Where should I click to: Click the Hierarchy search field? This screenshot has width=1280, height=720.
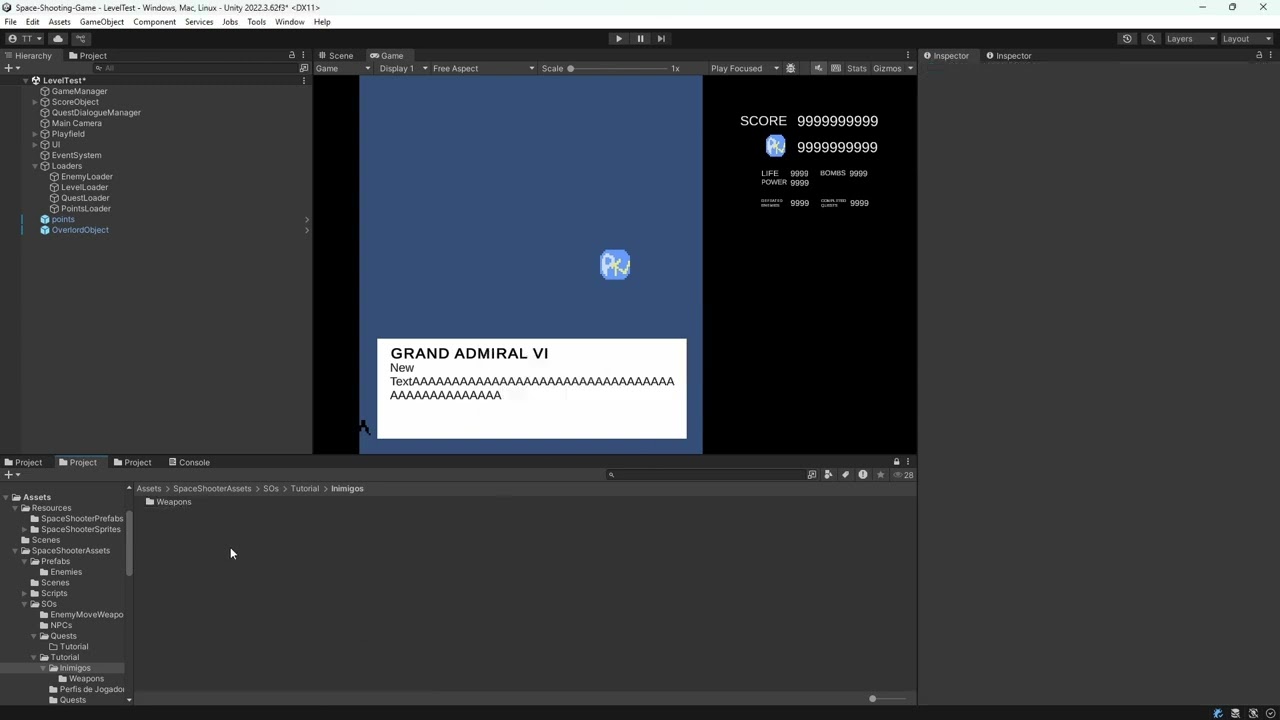(195, 68)
